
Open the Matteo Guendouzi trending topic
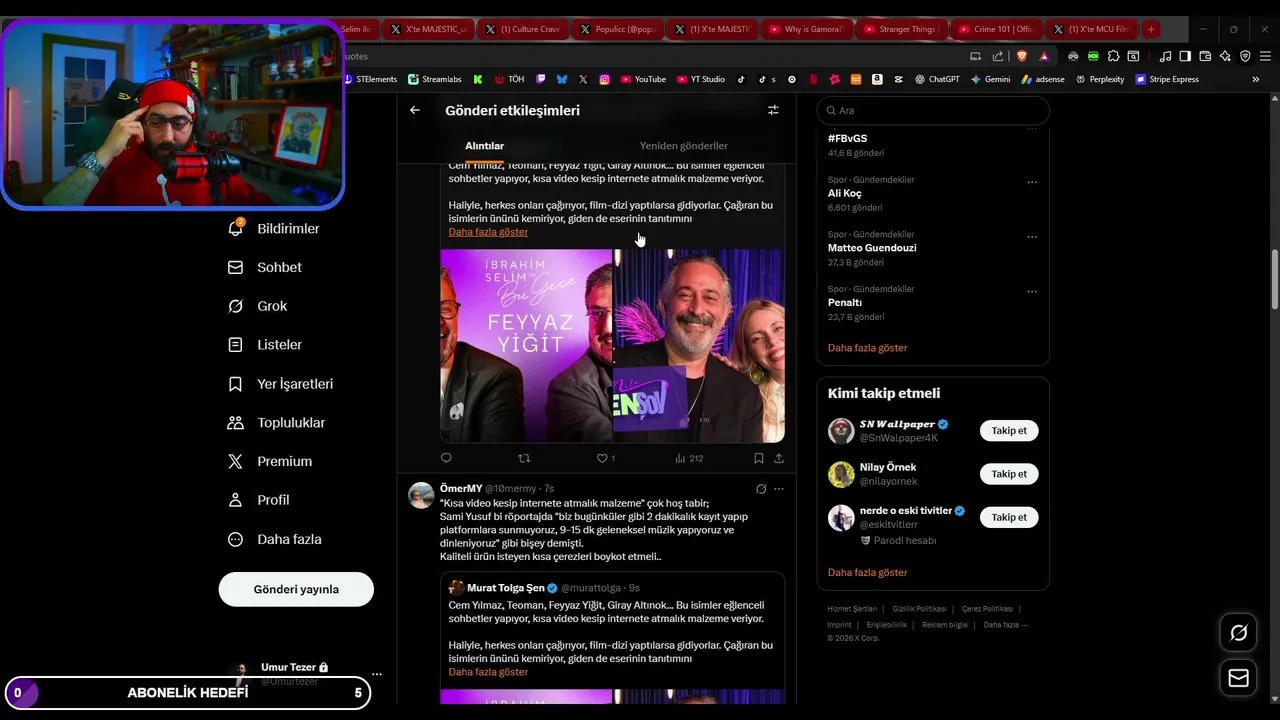tap(872, 248)
